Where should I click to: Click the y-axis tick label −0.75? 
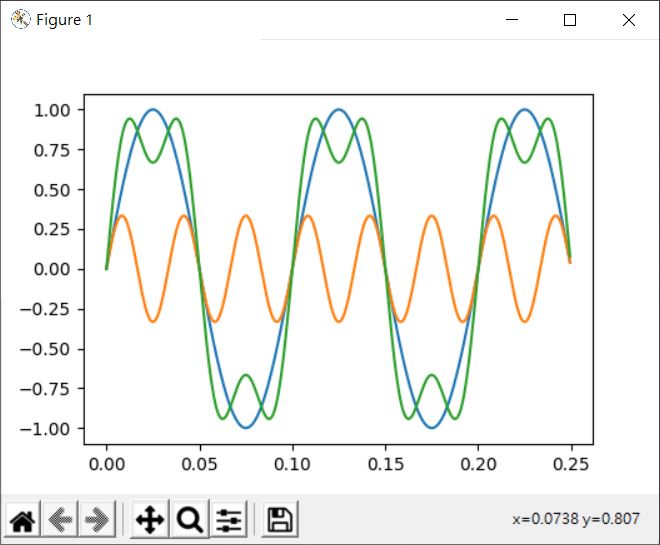point(45,389)
